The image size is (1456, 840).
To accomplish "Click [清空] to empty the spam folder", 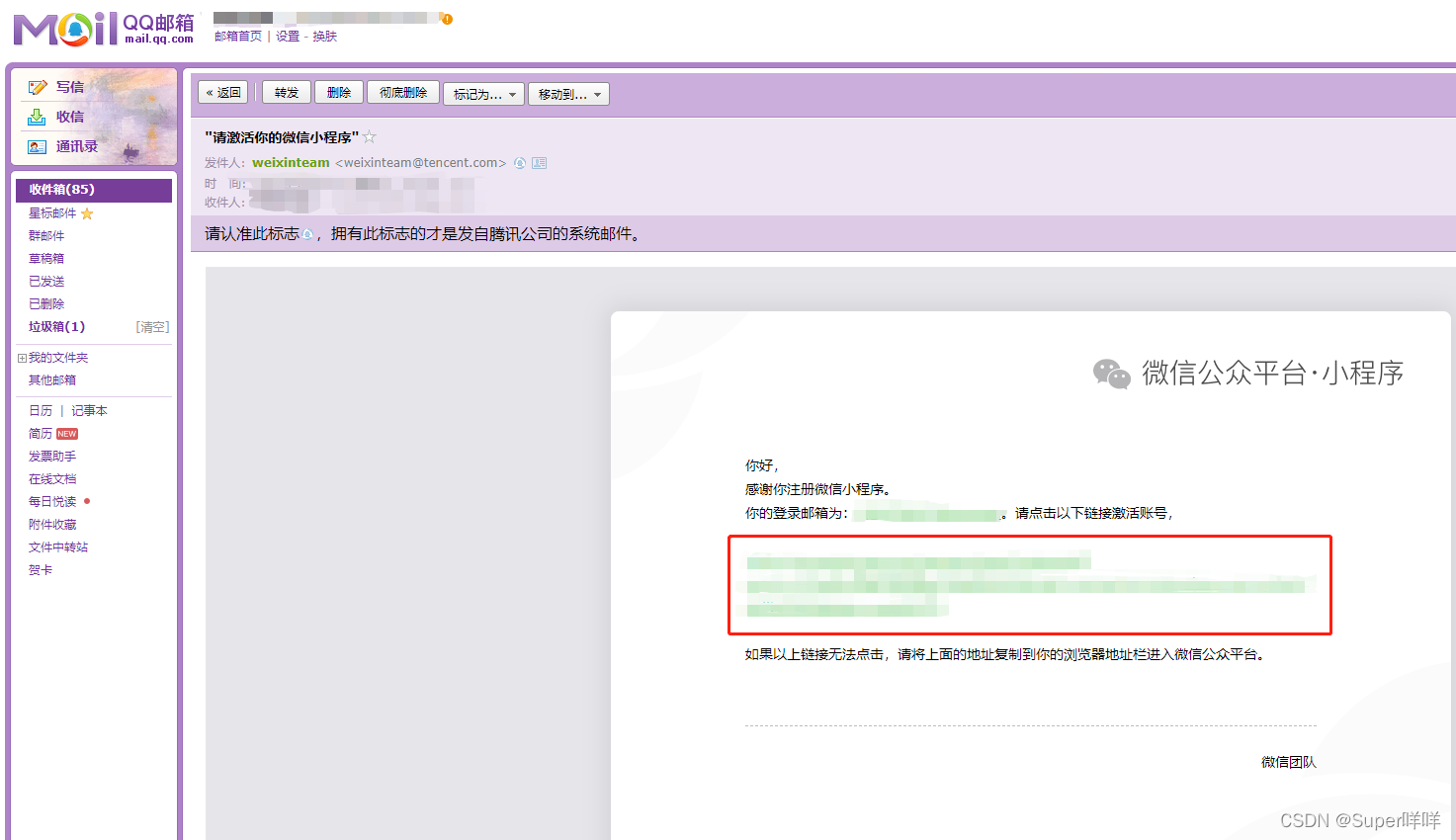I will coord(152,327).
